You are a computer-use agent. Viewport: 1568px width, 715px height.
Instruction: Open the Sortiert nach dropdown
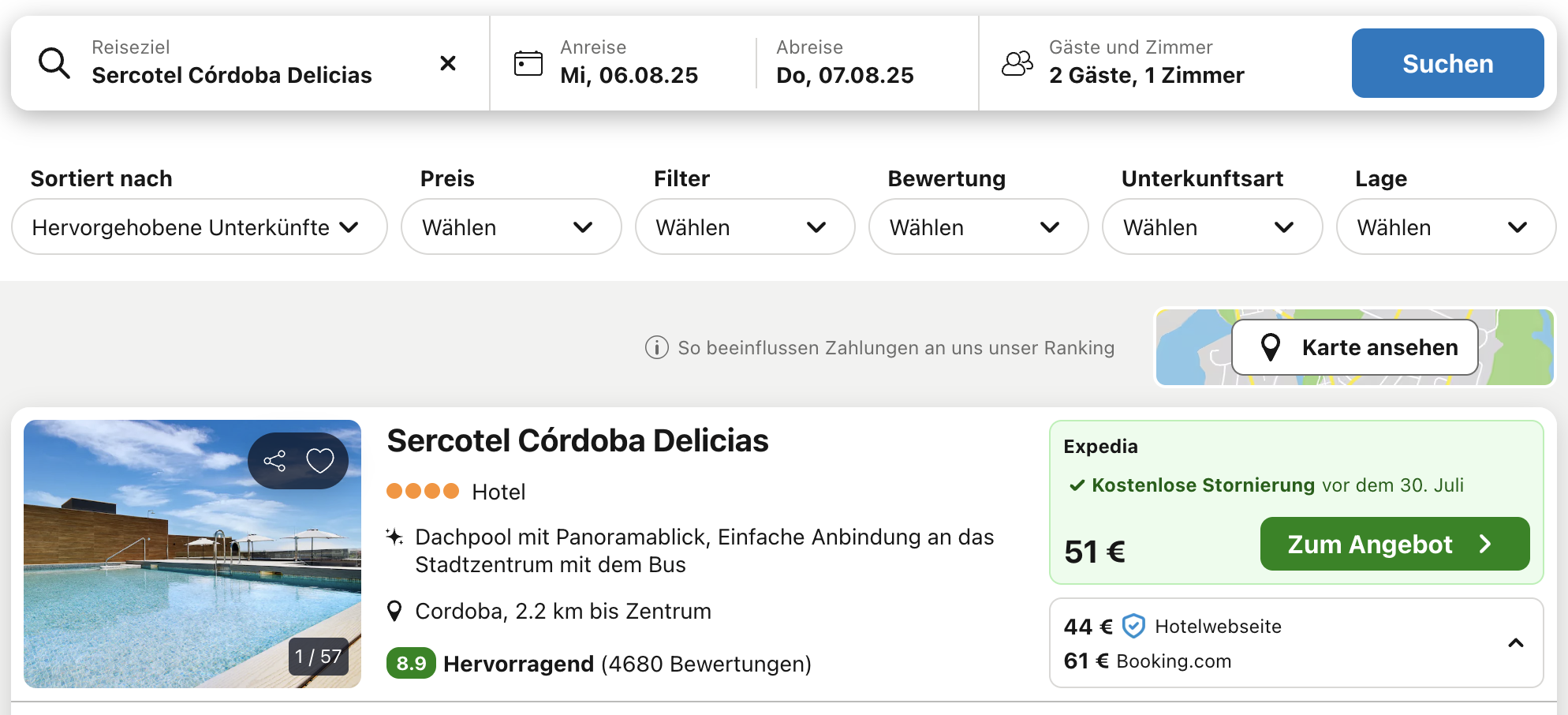point(200,226)
